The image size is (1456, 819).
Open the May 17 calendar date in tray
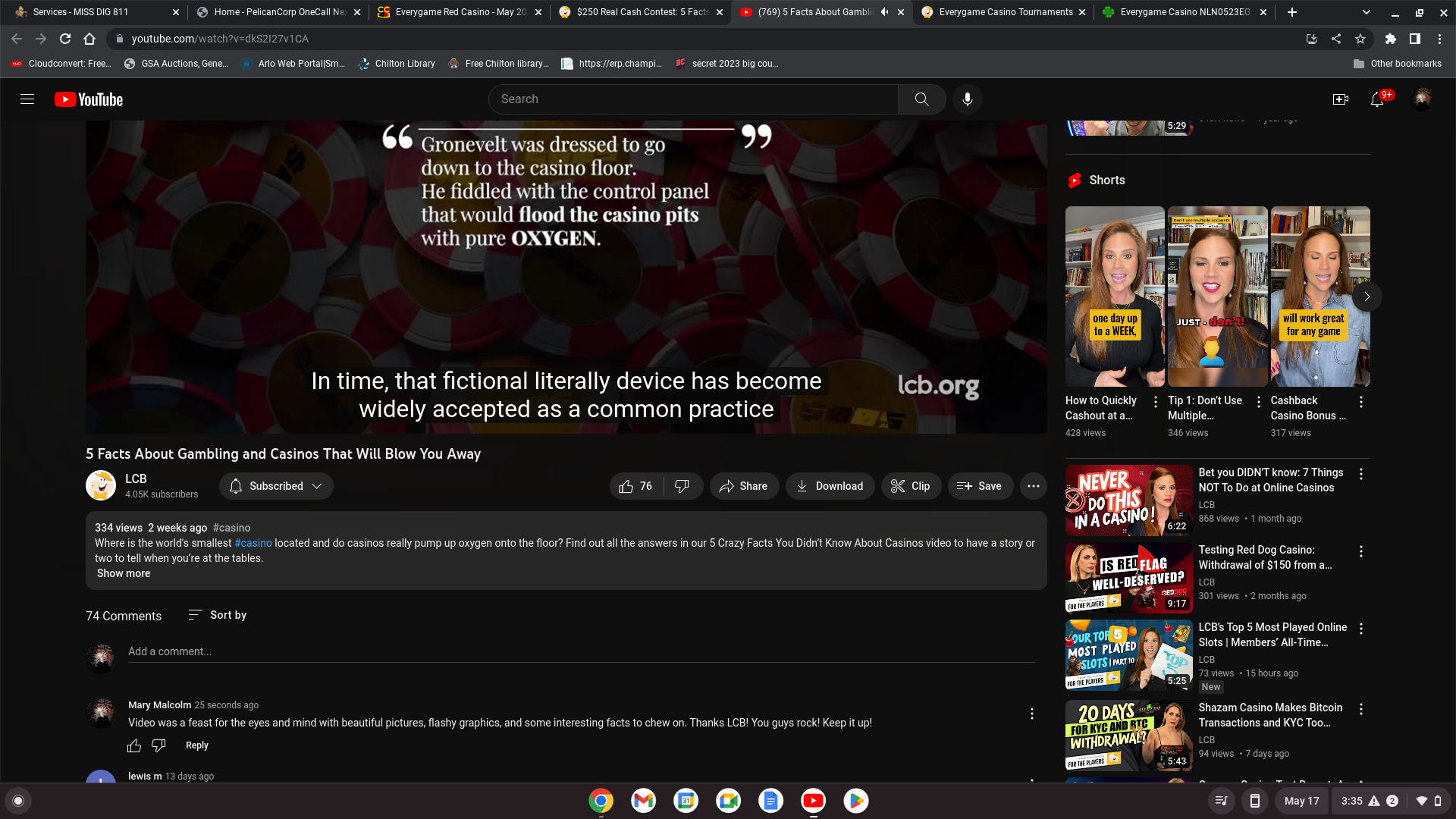pos(1301,801)
